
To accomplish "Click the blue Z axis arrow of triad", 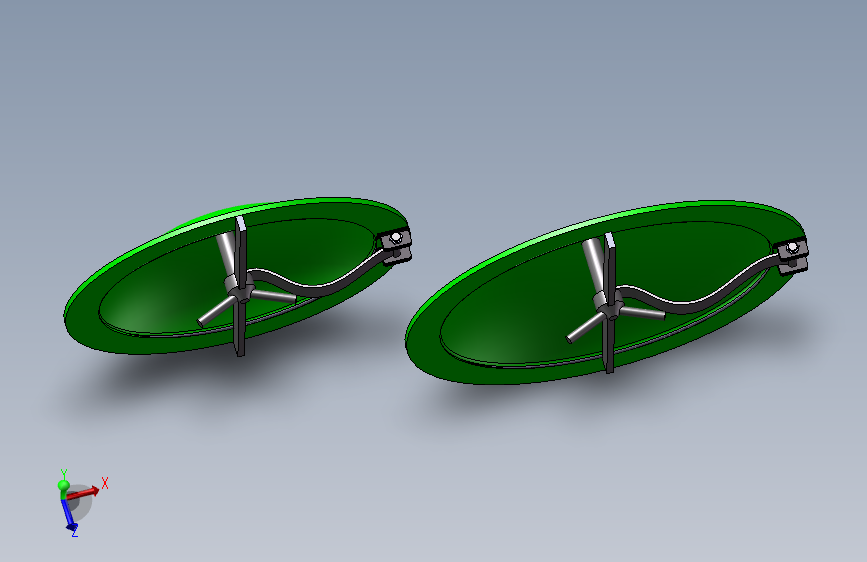I will coord(69,514).
